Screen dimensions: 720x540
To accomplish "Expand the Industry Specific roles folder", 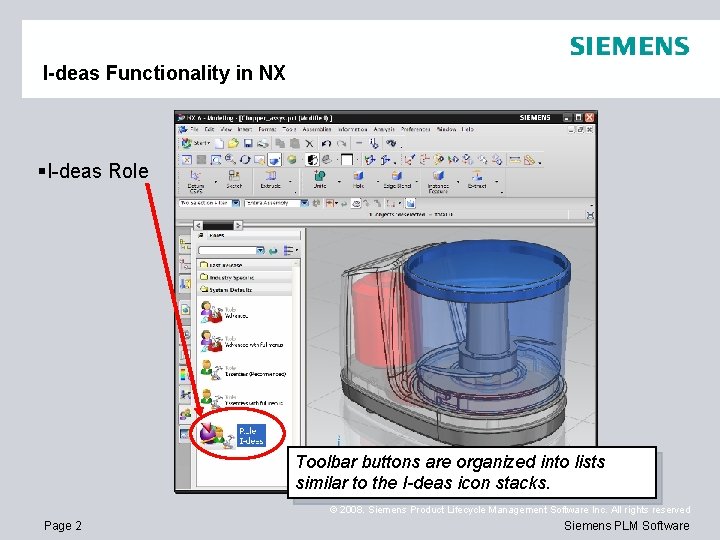I will [246, 277].
